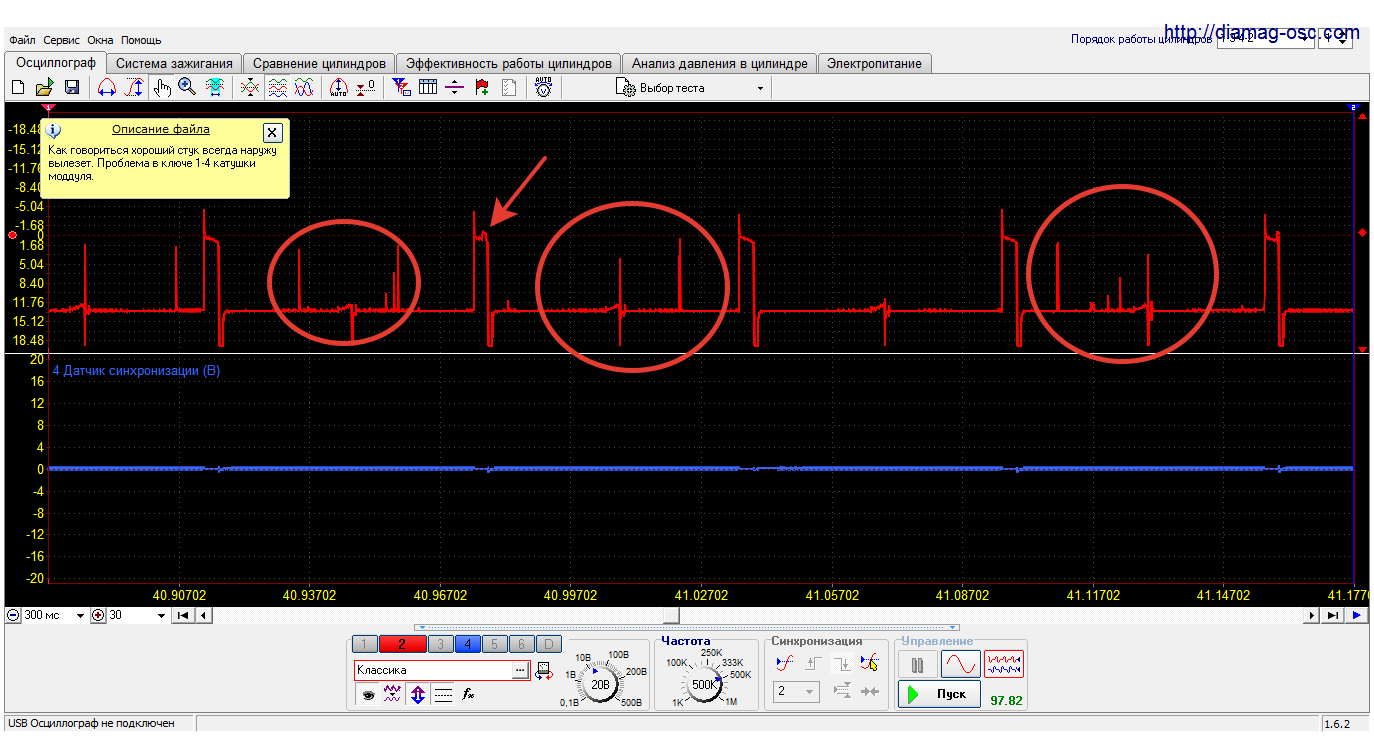Toggle blue channel 4 button
This screenshot has width=1374, height=736.
tap(468, 644)
